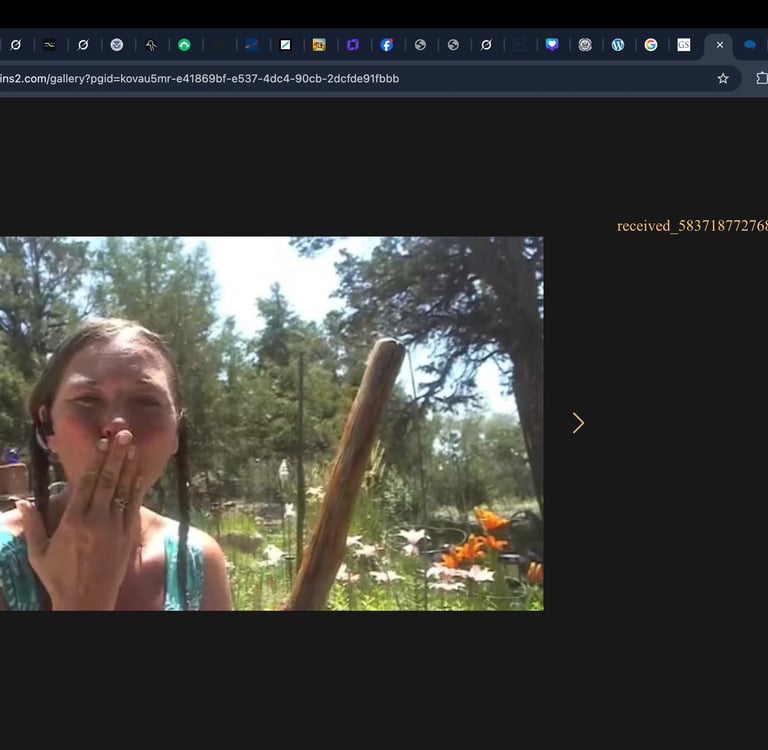
Task: Switch to the tab with the white stick-figure favicon
Action: (151, 45)
